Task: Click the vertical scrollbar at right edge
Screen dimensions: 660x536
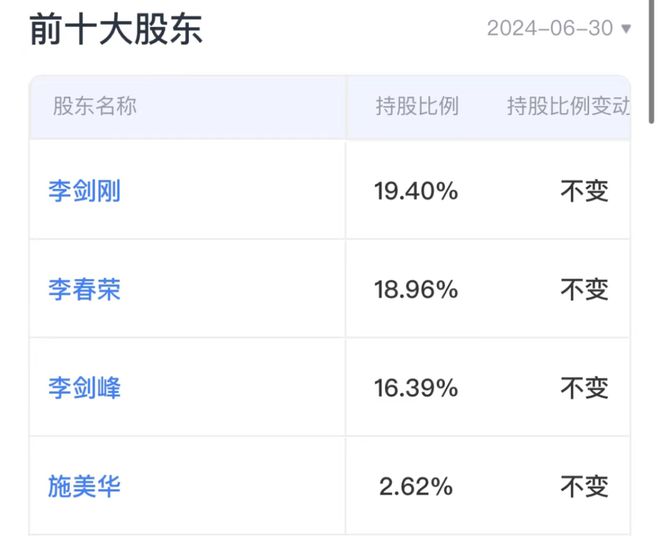Action: coord(652,61)
